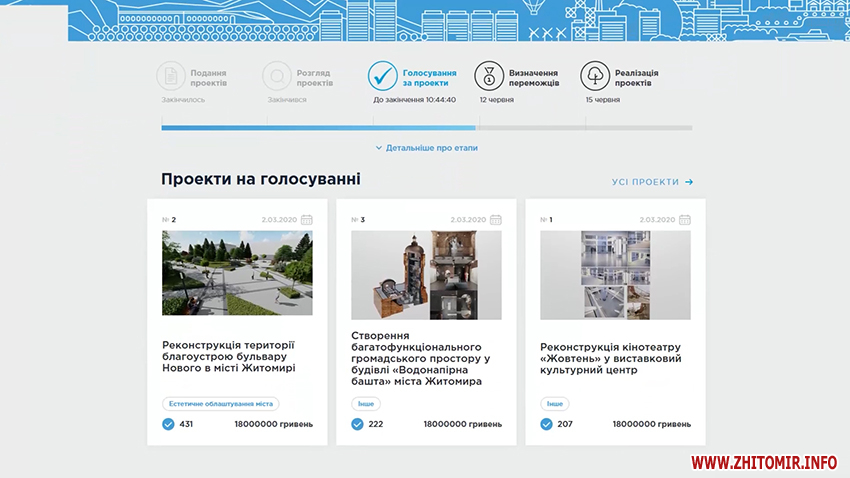Click calendar icon on project № 3 card
The width and height of the screenshot is (850, 478).
[x=495, y=219]
